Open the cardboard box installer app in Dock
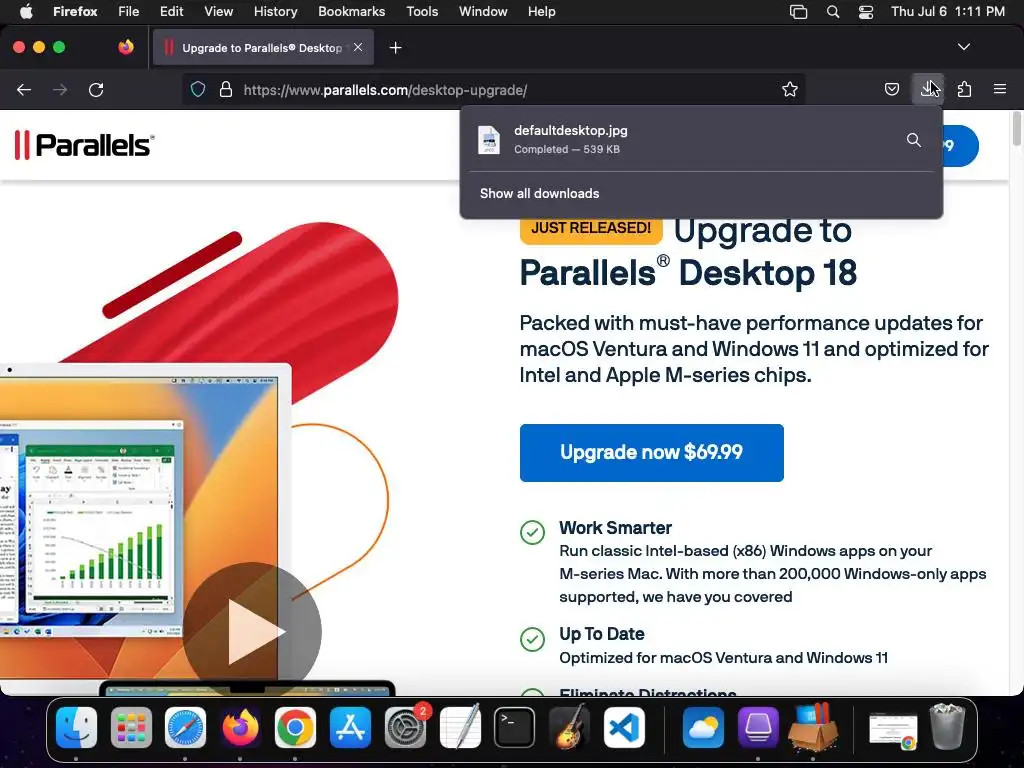The width and height of the screenshot is (1024, 768). (812, 727)
